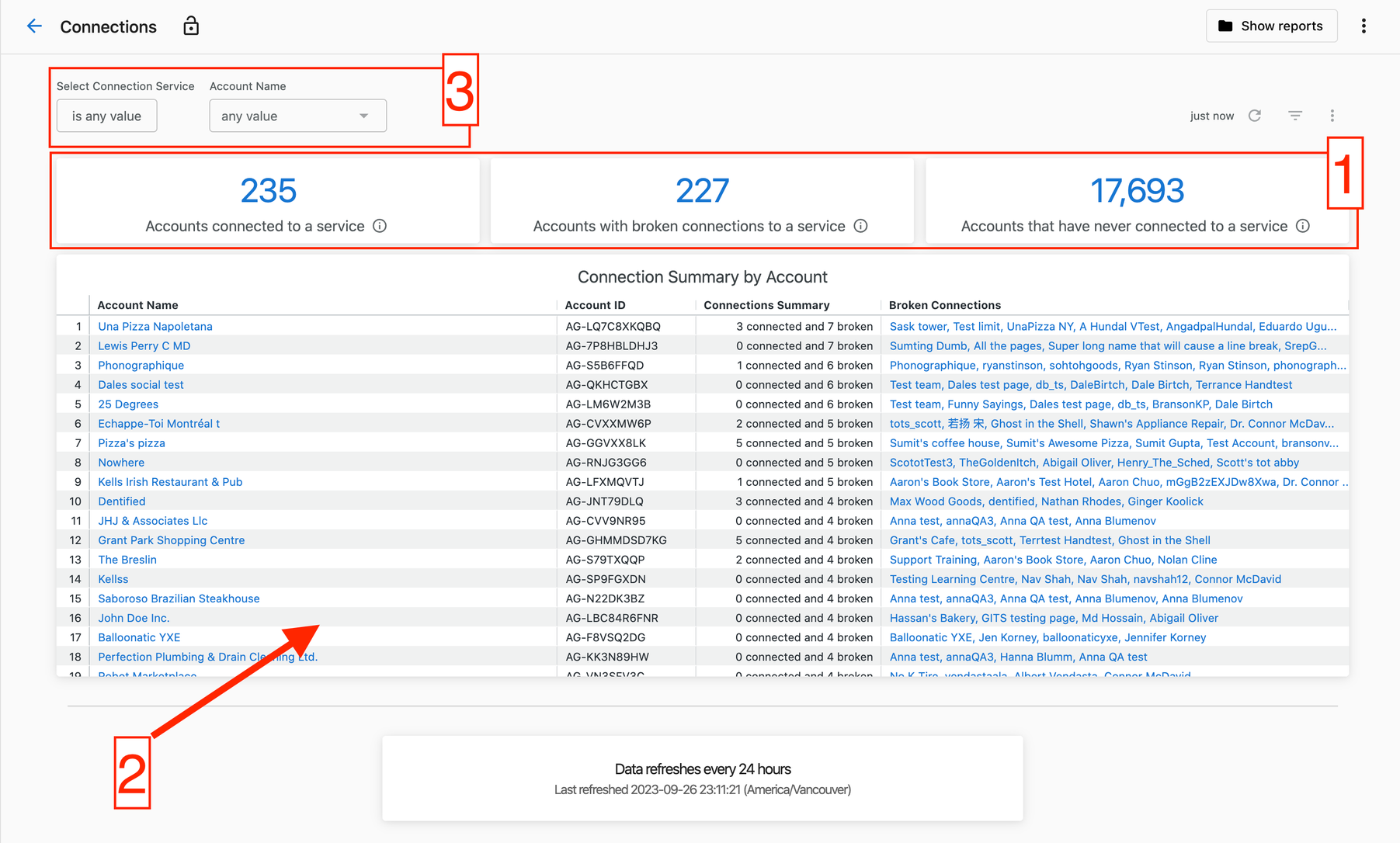Click the Account ID column header
This screenshot has height=843, width=1400.
point(595,305)
